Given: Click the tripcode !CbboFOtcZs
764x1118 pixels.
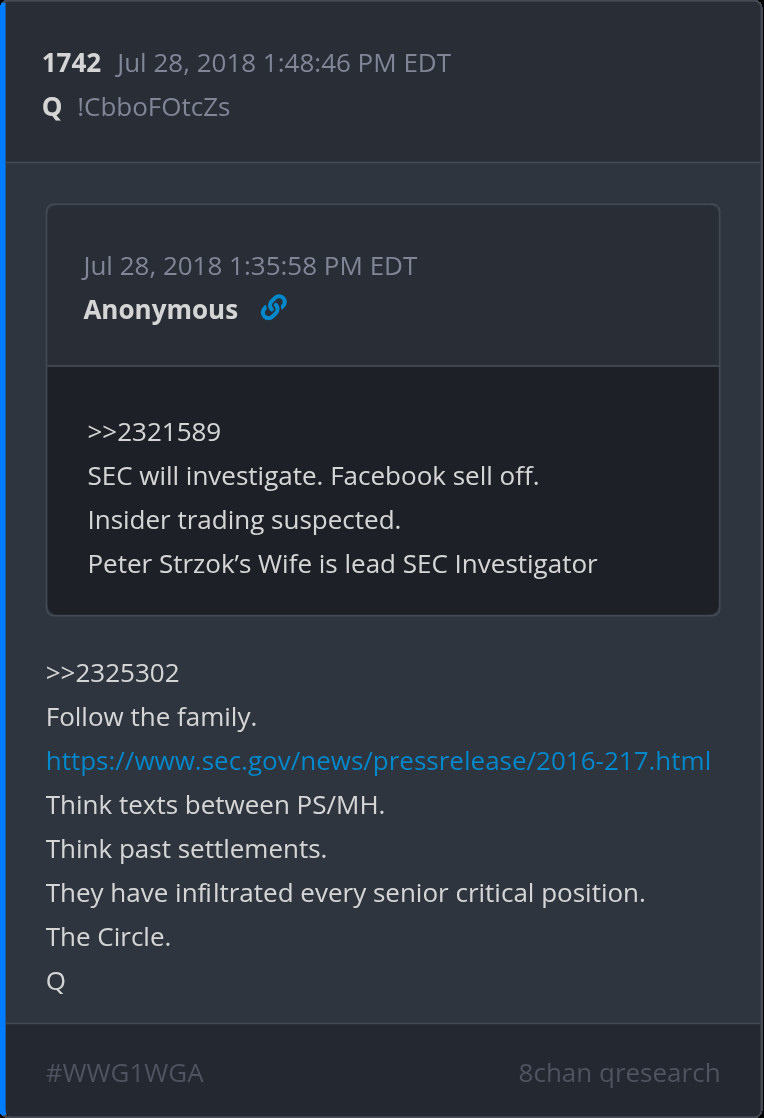Looking at the screenshot, I should coord(153,107).
